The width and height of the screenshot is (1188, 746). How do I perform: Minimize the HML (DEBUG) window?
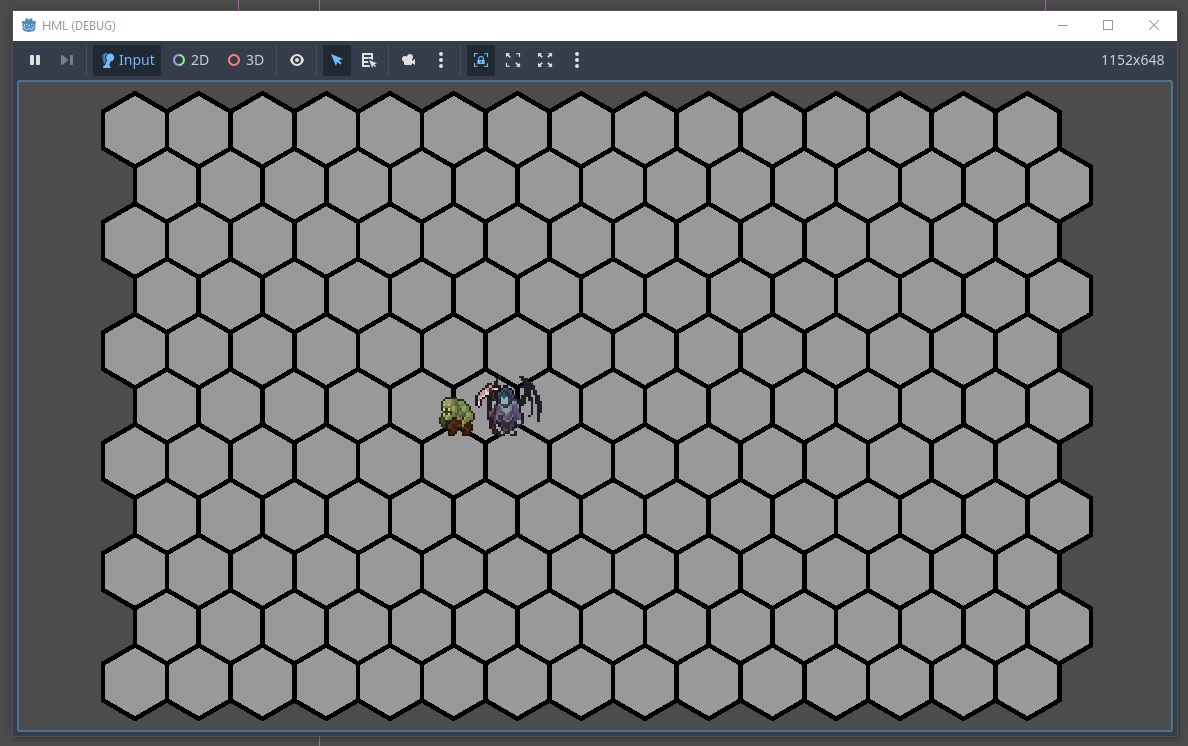pyautogui.click(x=1063, y=25)
